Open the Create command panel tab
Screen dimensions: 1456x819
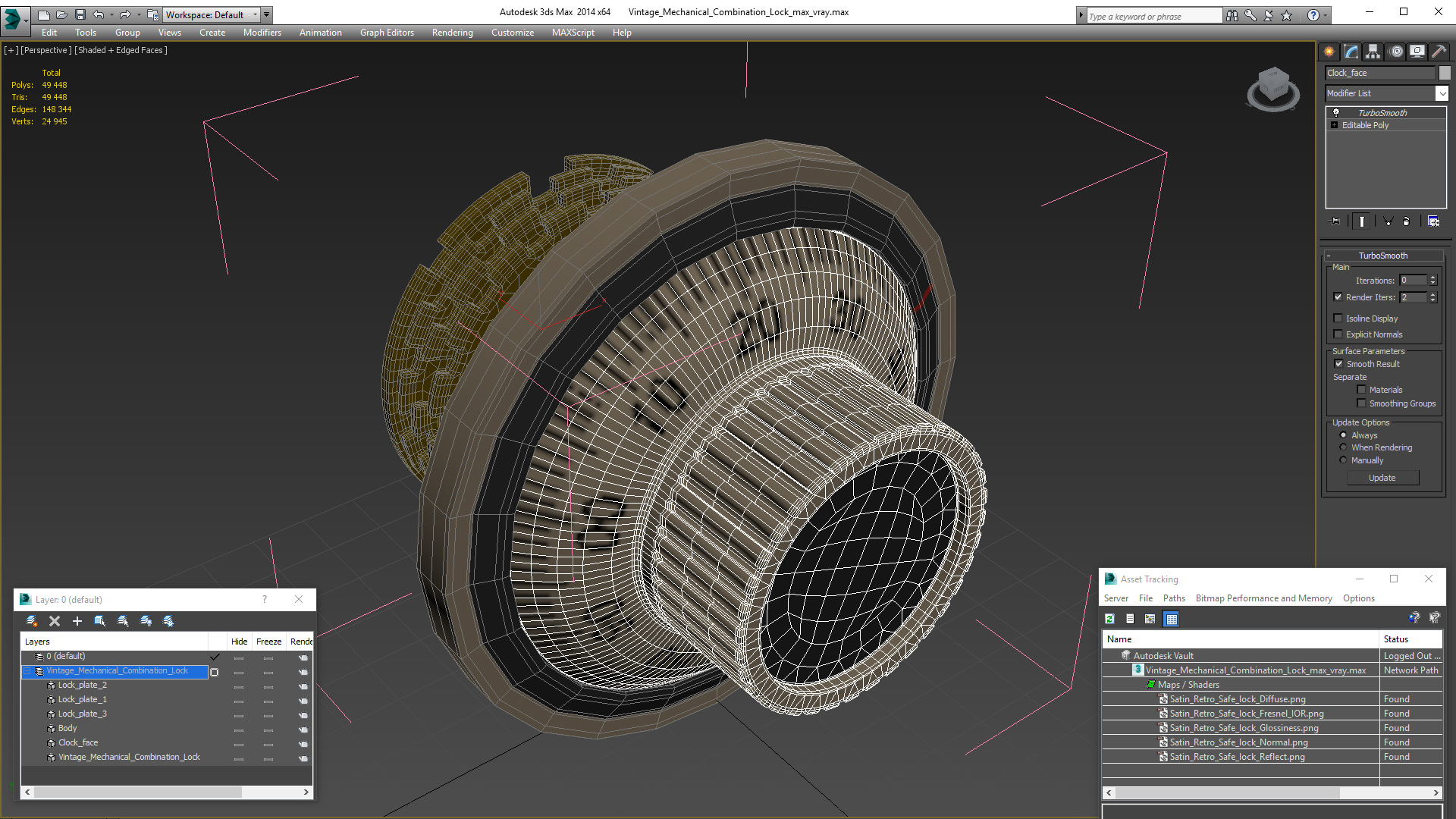pyautogui.click(x=1329, y=52)
